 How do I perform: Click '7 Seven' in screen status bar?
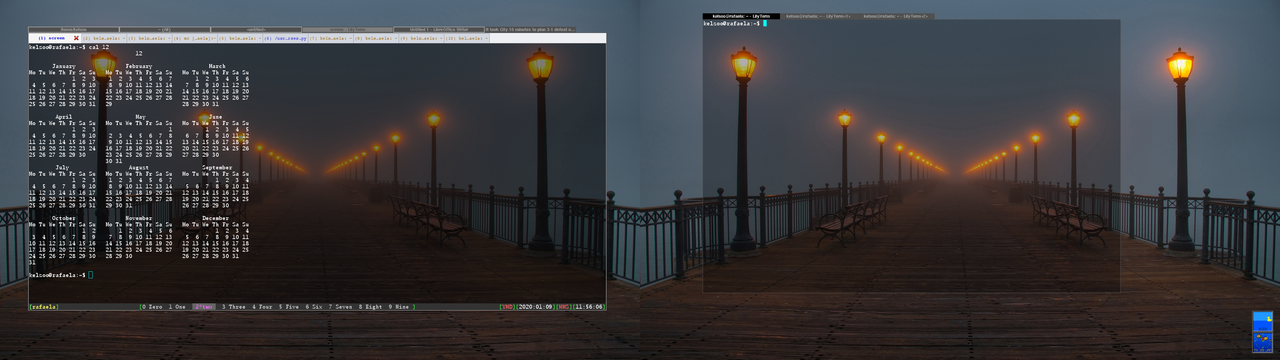340,307
